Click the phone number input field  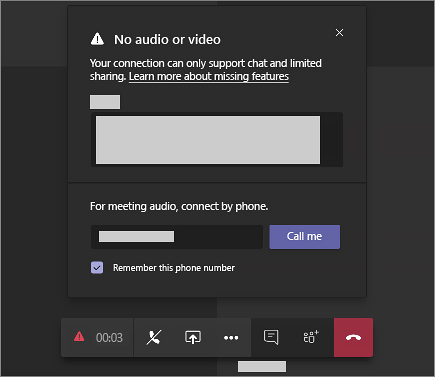[177, 237]
